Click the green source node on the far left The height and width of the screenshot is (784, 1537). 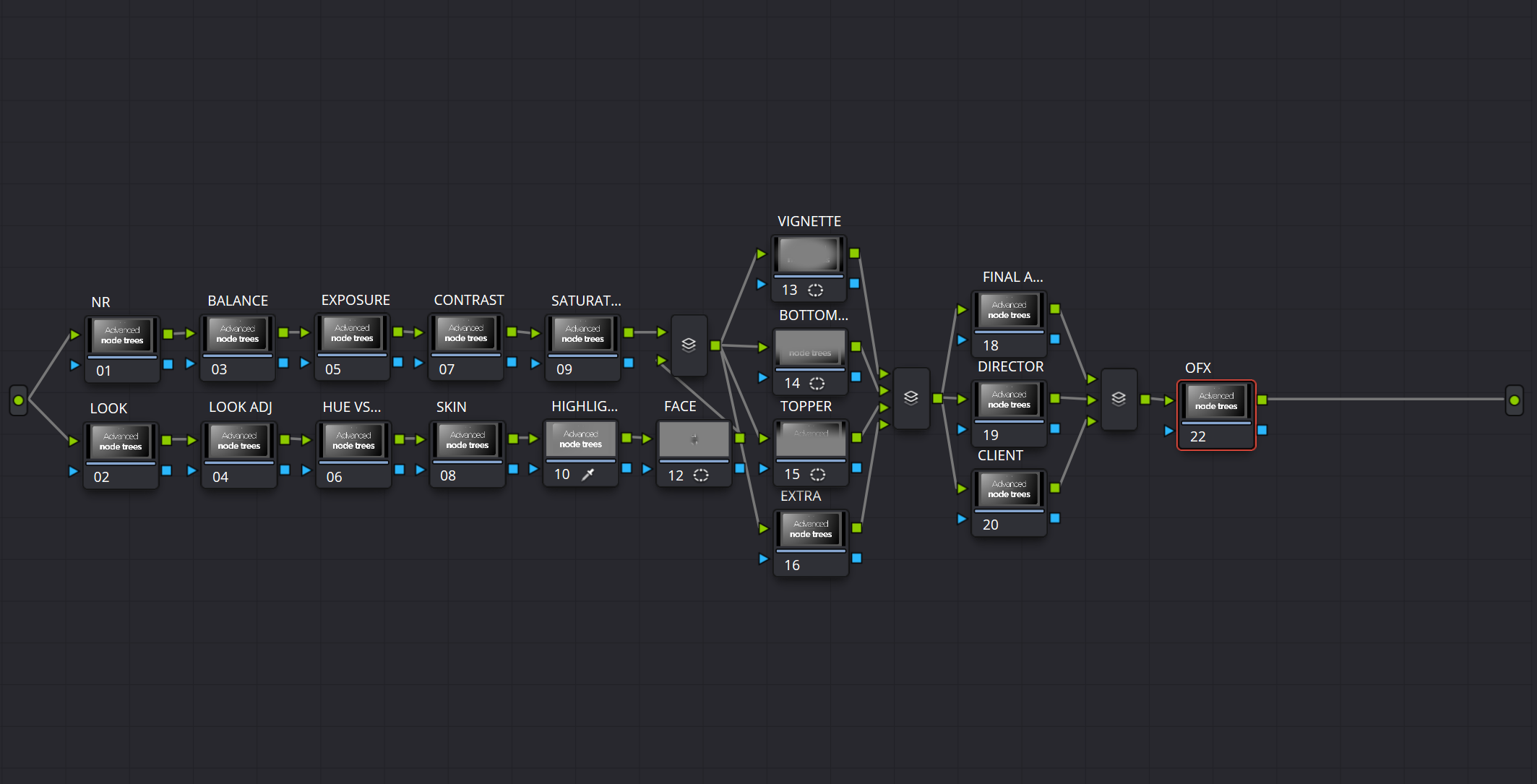tap(19, 400)
